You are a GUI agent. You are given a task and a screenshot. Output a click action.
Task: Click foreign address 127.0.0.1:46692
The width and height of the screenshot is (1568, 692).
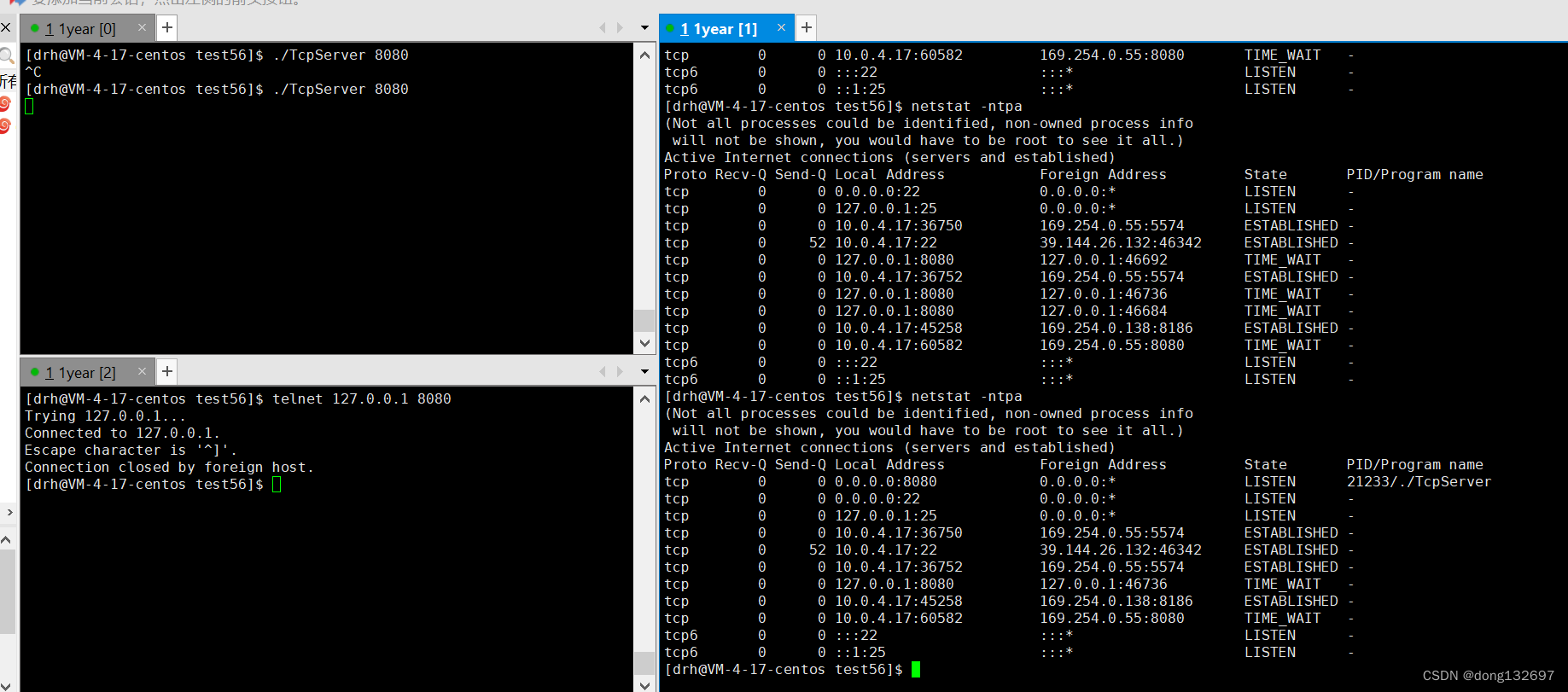1103,259
